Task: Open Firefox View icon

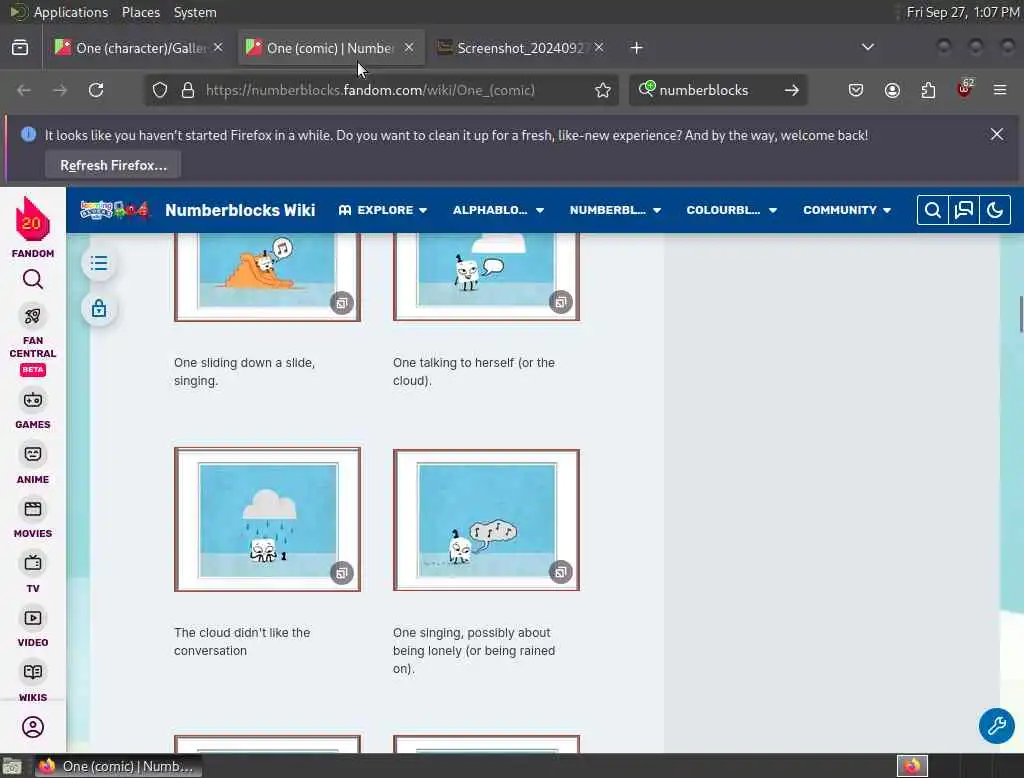Action: [20, 48]
